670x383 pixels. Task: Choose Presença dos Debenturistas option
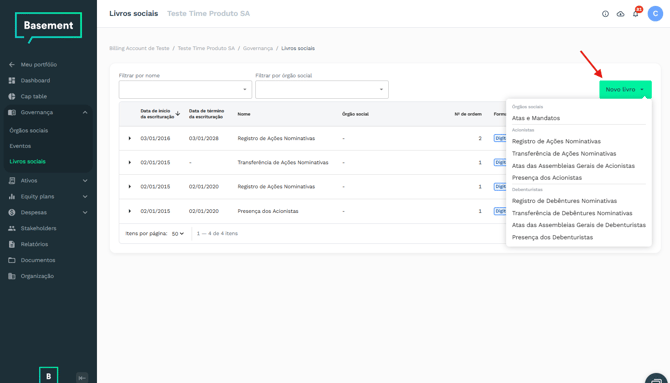552,237
